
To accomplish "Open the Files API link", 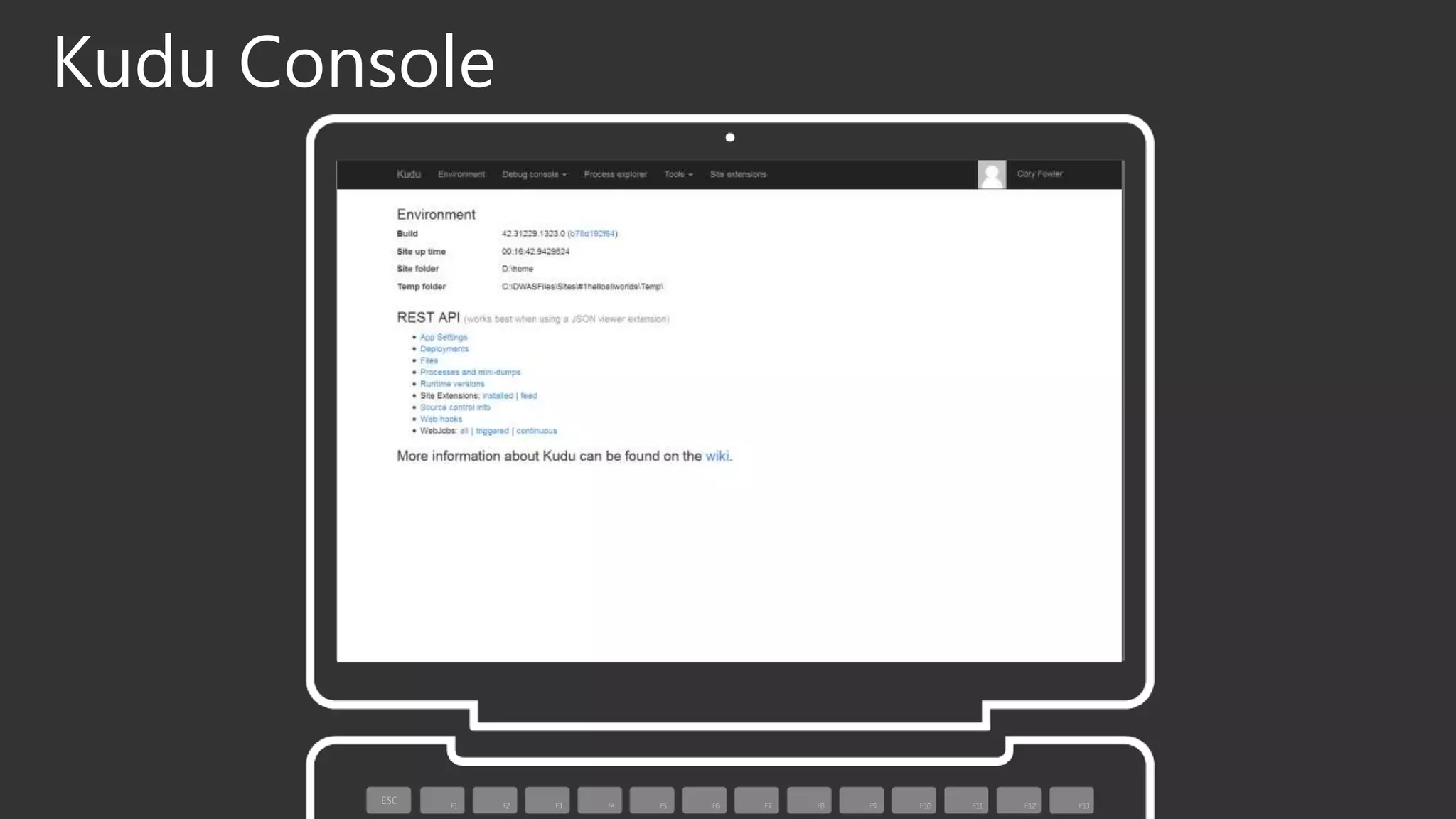I will pos(429,360).
